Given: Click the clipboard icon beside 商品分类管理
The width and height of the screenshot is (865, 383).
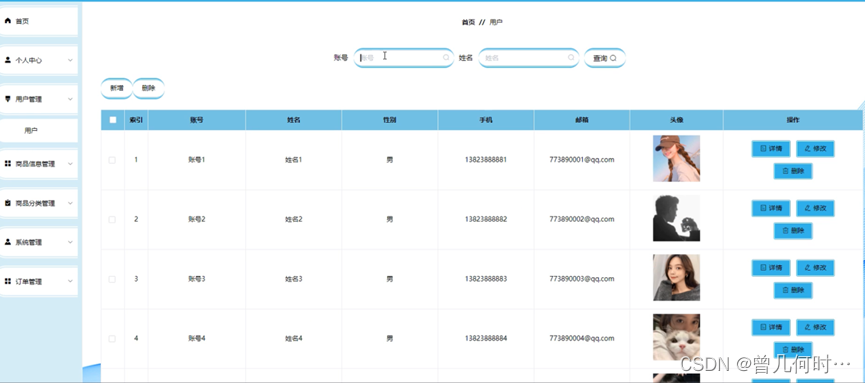Looking at the screenshot, I should click(x=8, y=203).
